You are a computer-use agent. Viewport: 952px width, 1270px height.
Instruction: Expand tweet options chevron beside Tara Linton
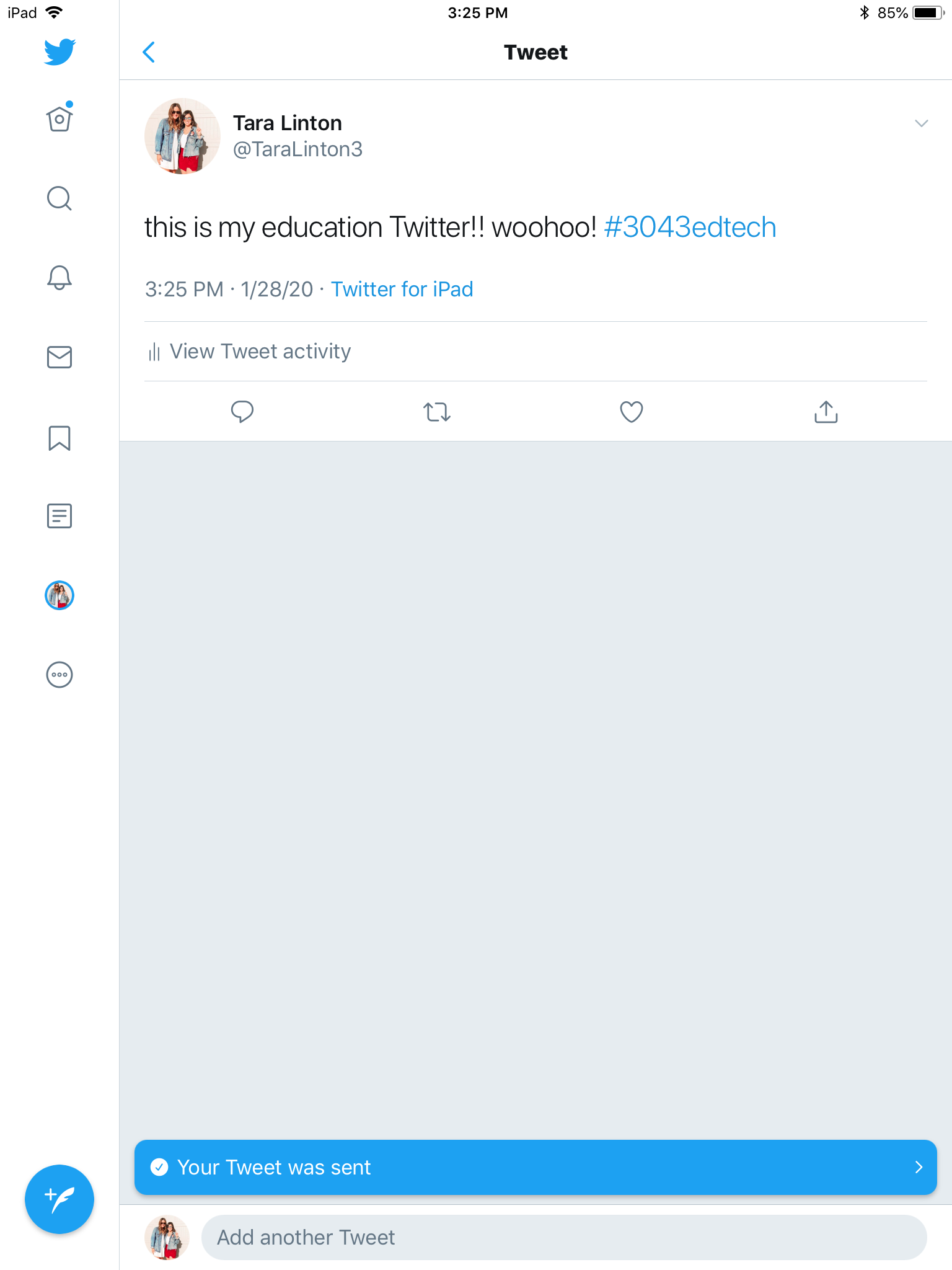921,123
